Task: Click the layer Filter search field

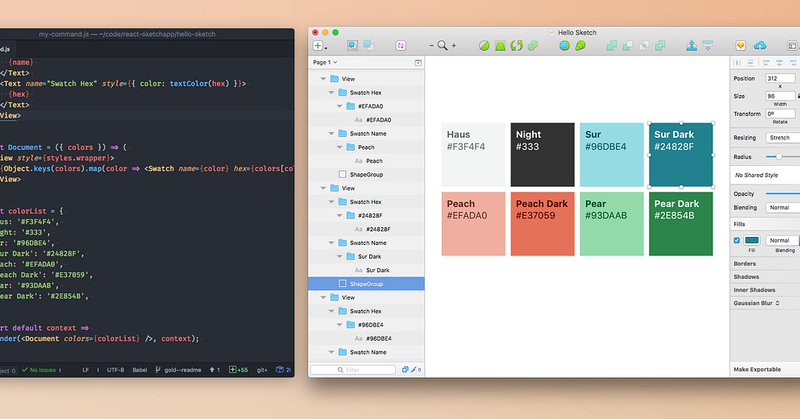Action: 353,369
